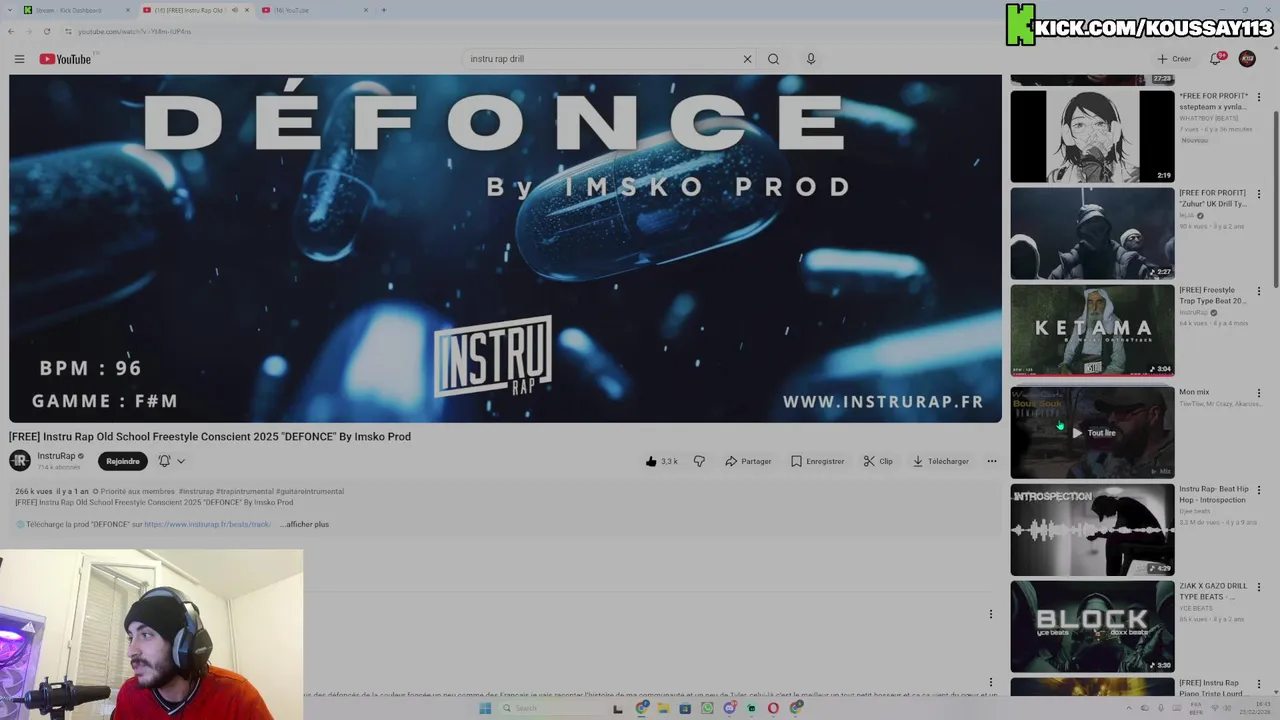This screenshot has height=720, width=1280.
Task: Click the DEFONCE video player
Action: (x=505, y=248)
